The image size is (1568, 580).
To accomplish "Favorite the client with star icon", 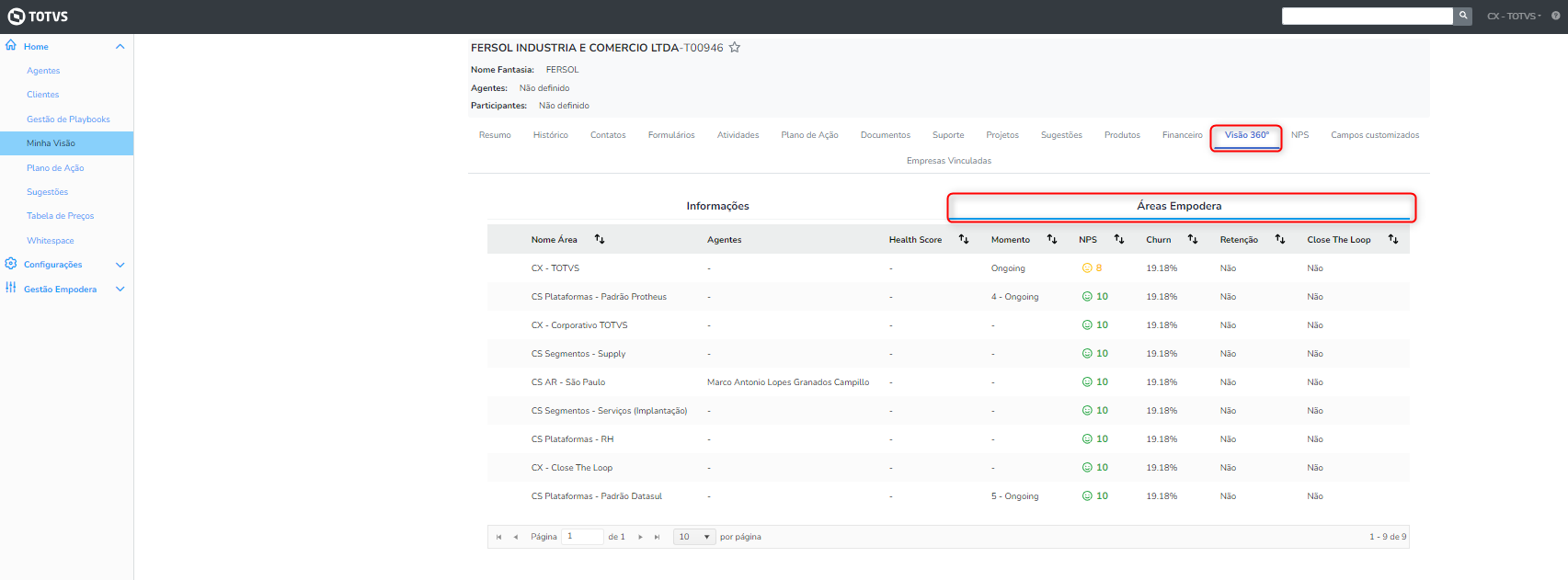I will pyautogui.click(x=735, y=48).
